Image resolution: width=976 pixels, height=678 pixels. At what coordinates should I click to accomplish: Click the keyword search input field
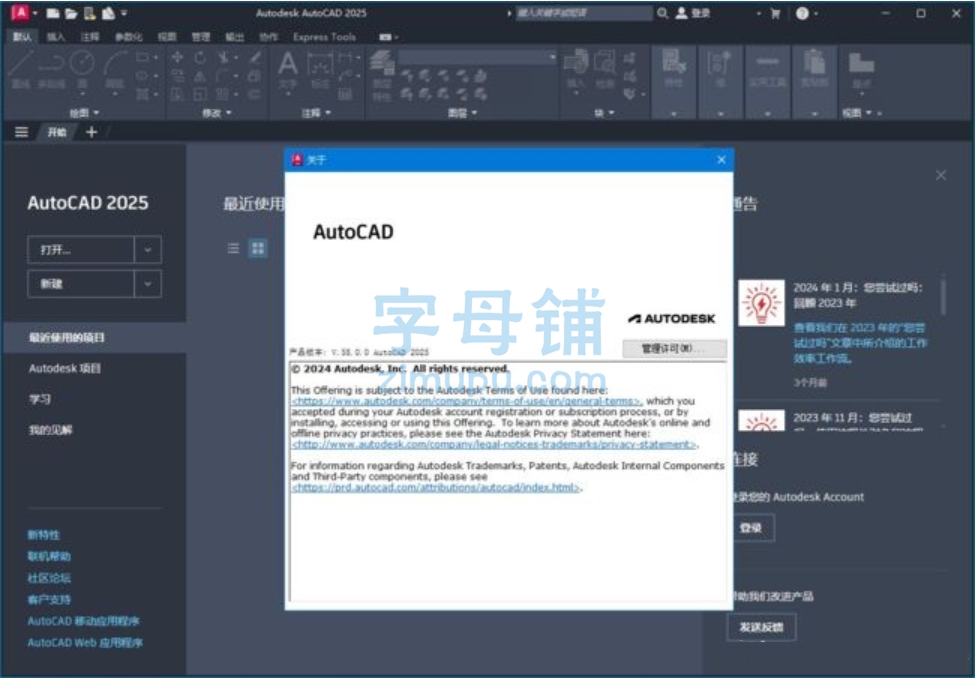point(583,13)
